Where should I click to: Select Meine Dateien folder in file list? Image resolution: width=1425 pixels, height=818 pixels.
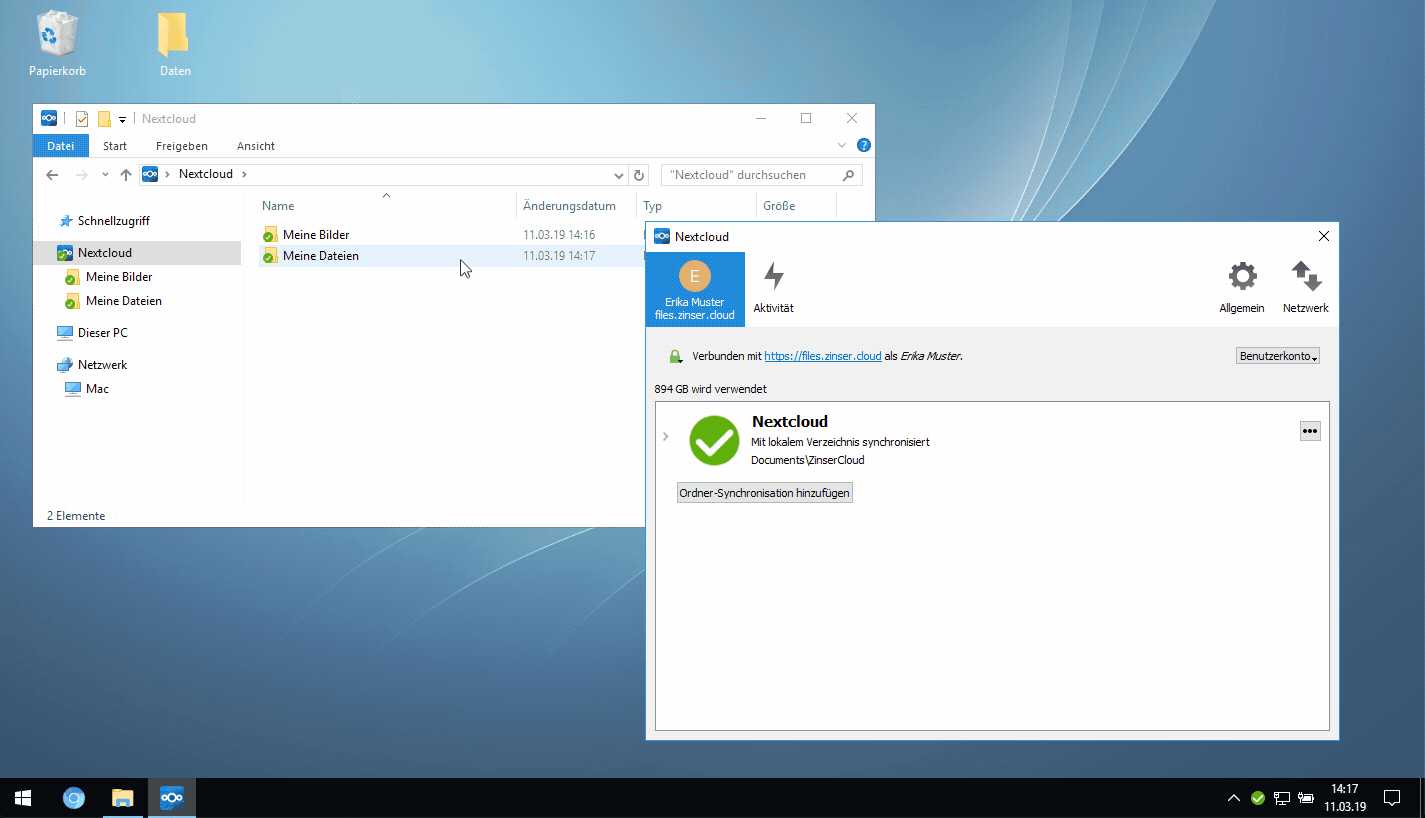tap(321, 256)
